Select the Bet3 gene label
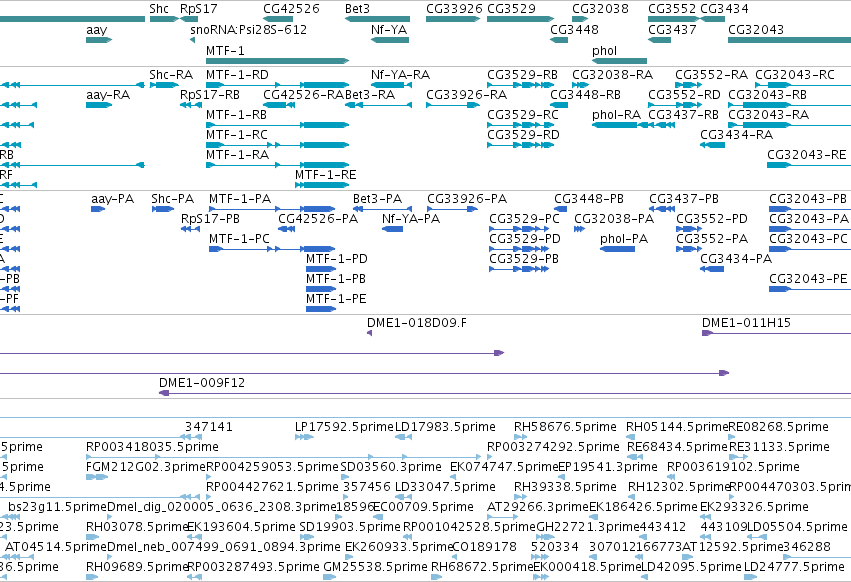851x582 pixels. click(357, 9)
